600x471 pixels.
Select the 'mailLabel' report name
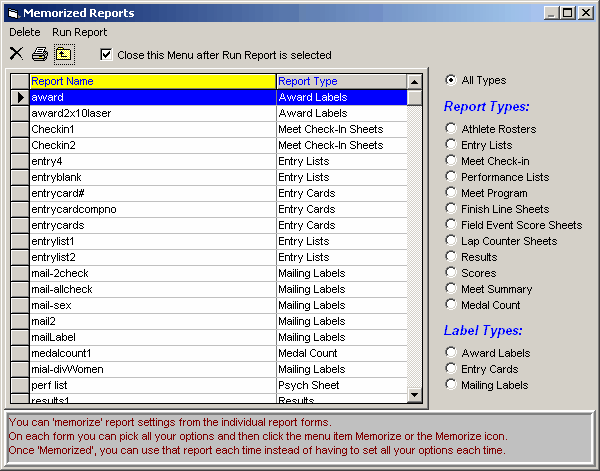coord(153,337)
